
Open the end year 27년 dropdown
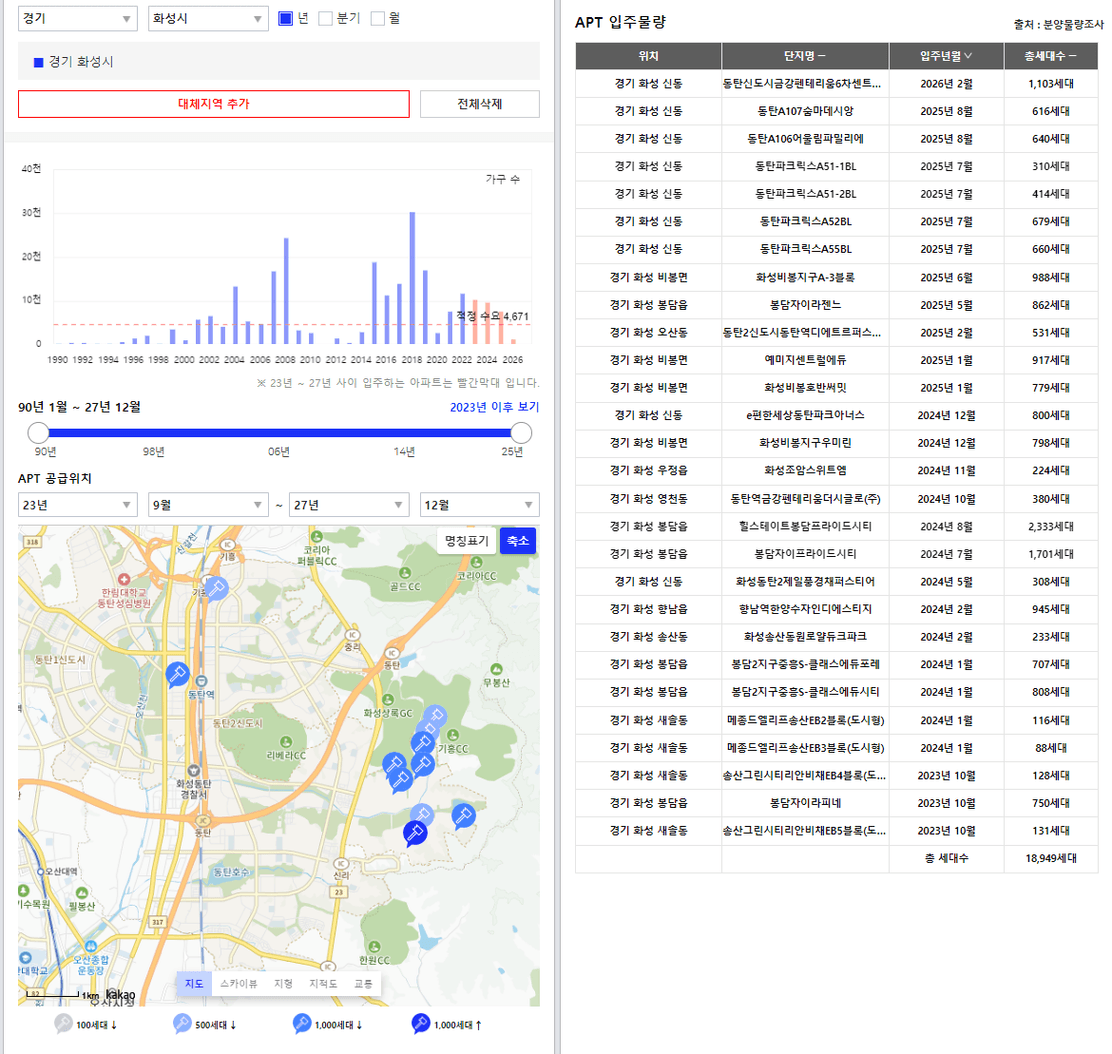[349, 505]
